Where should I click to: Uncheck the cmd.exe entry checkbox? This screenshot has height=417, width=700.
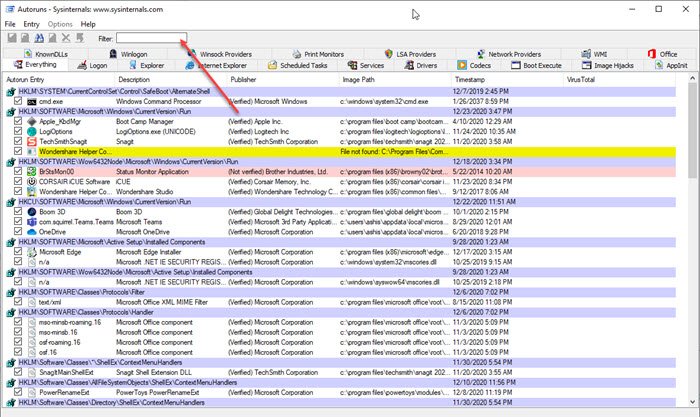tap(18, 101)
